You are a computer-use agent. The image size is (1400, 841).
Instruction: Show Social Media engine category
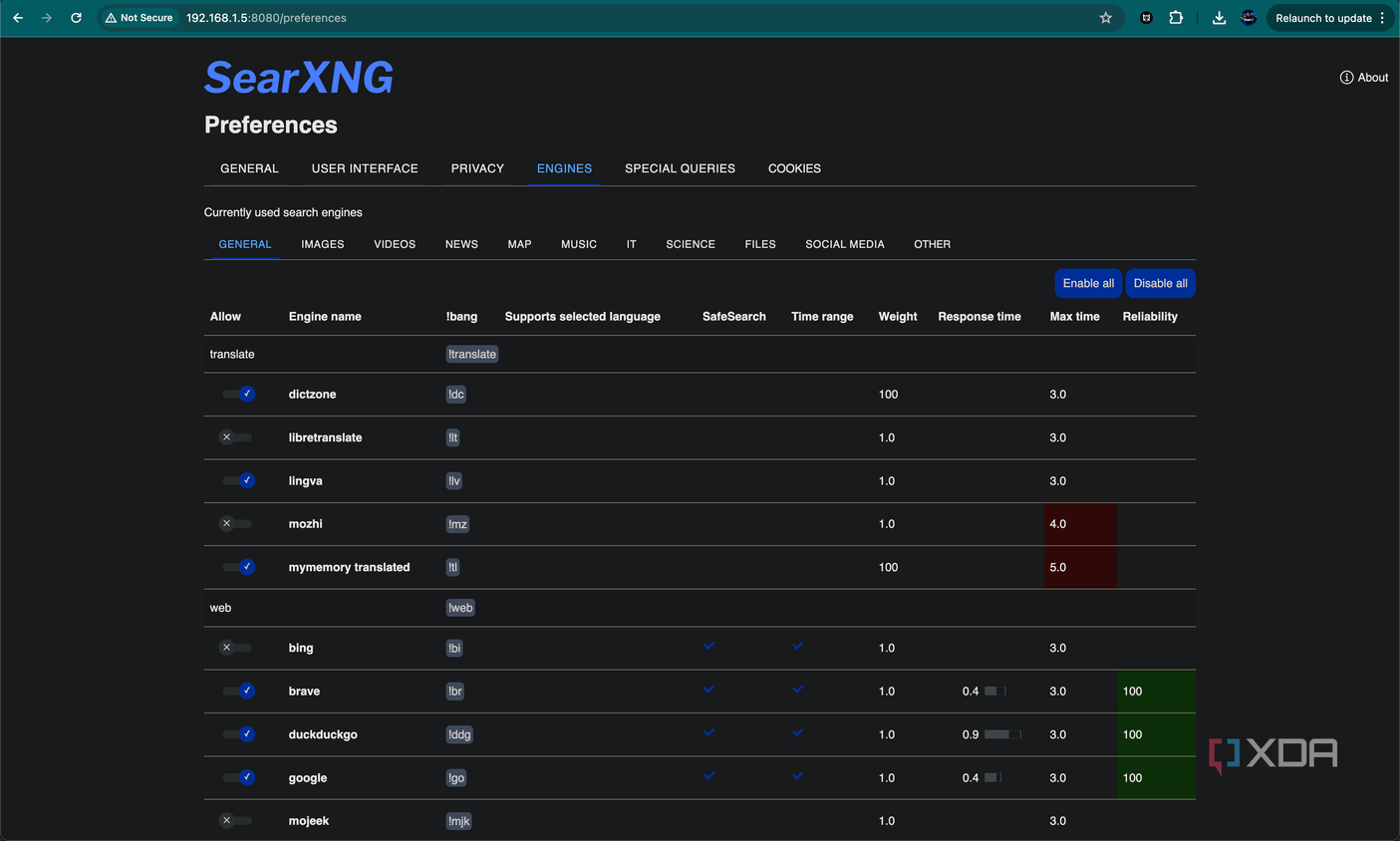click(845, 244)
